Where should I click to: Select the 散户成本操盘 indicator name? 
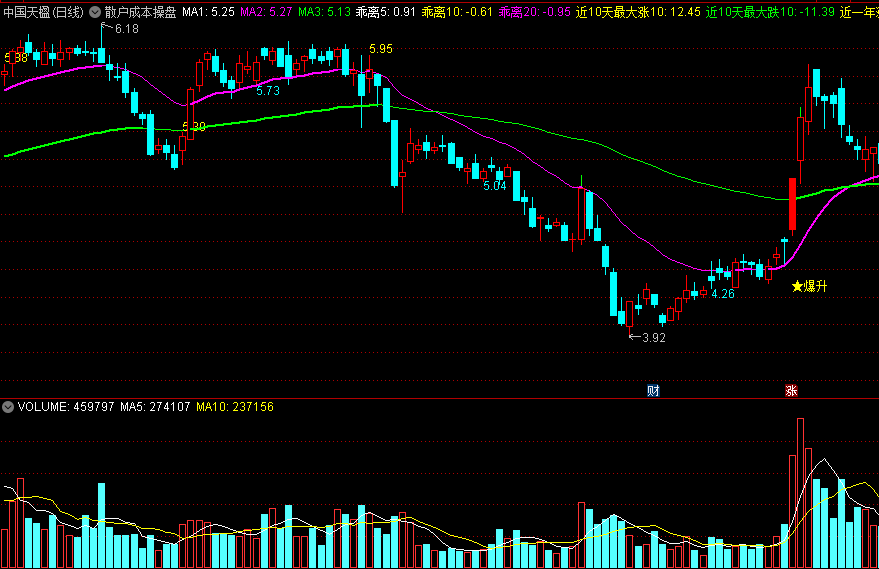click(x=140, y=12)
